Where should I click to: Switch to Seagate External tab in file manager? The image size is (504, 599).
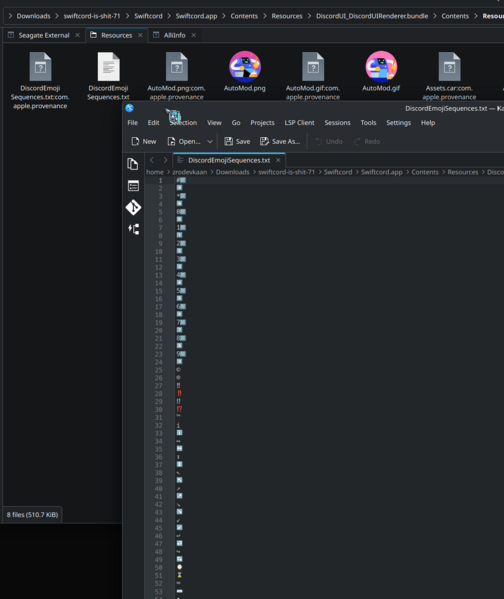pos(44,35)
